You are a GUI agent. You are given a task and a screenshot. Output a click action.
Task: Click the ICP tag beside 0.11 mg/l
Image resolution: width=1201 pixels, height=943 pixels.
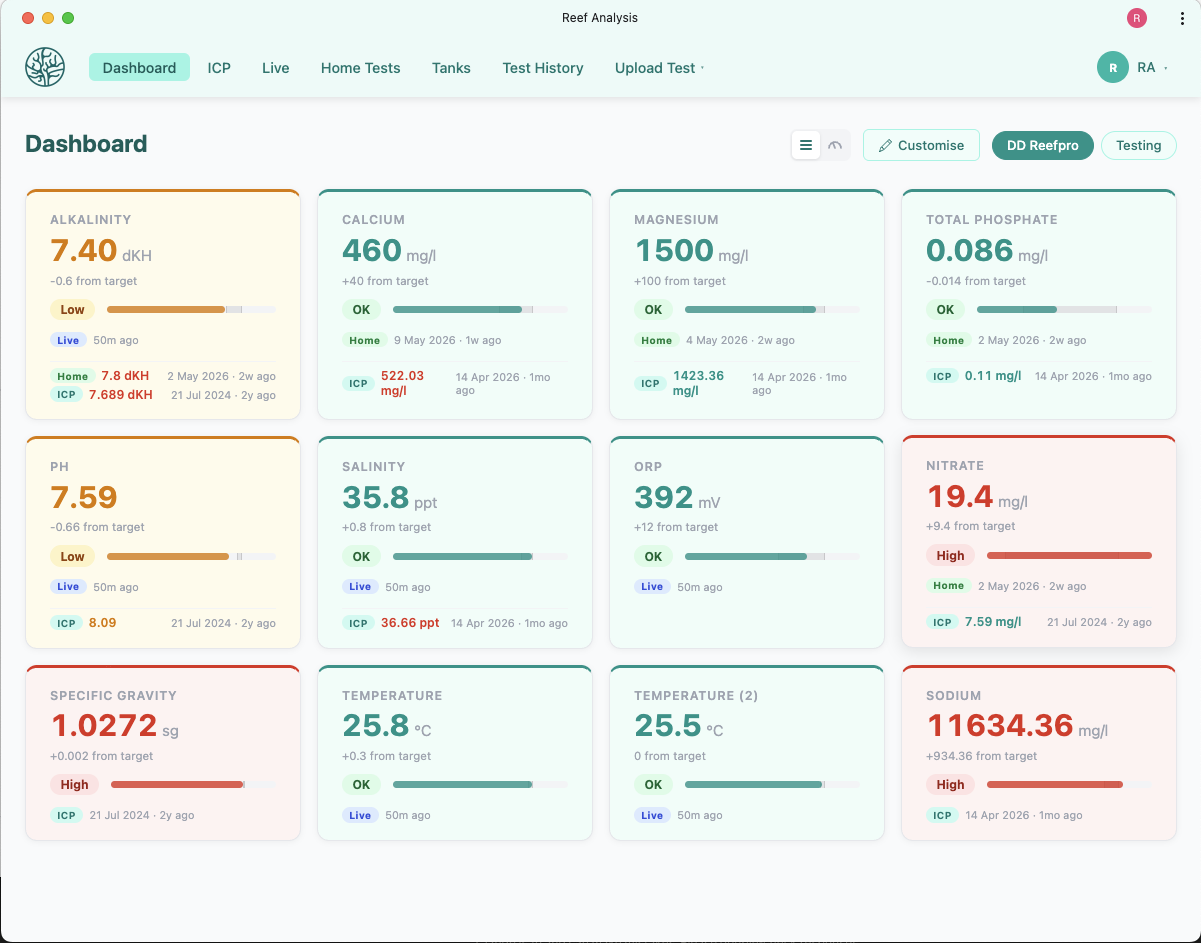[x=942, y=376]
